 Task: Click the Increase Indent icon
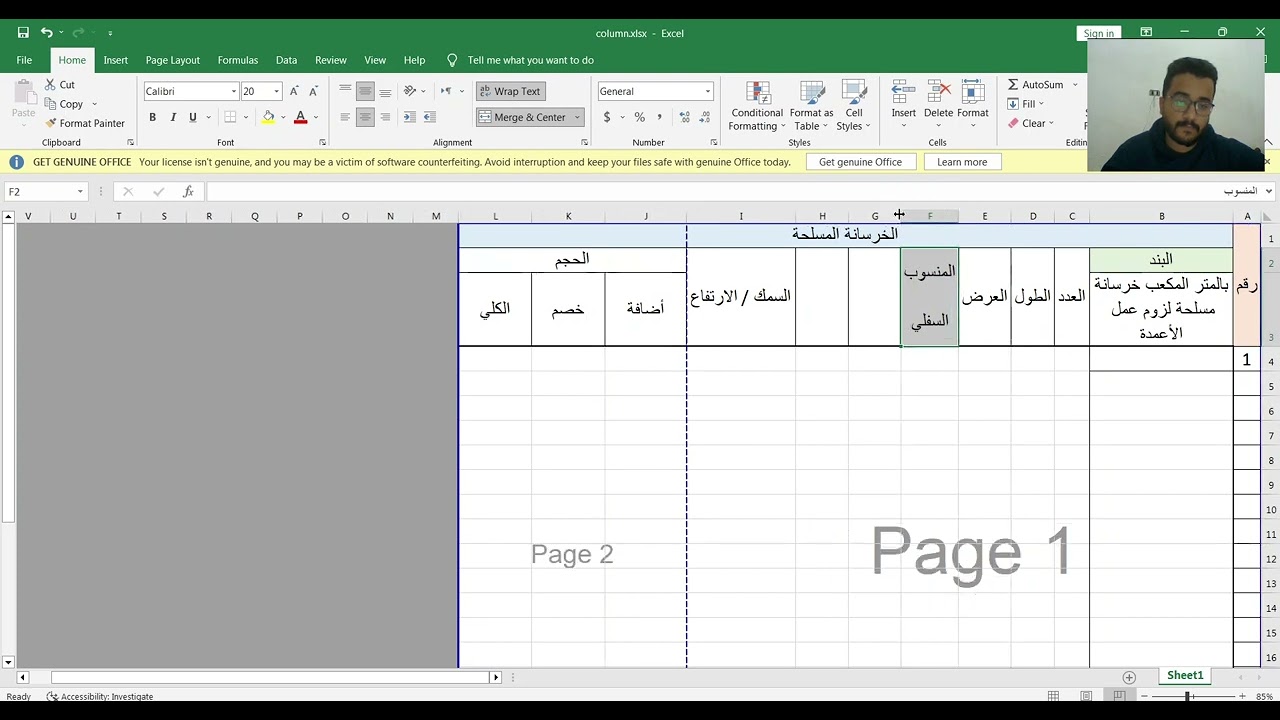[x=429, y=117]
